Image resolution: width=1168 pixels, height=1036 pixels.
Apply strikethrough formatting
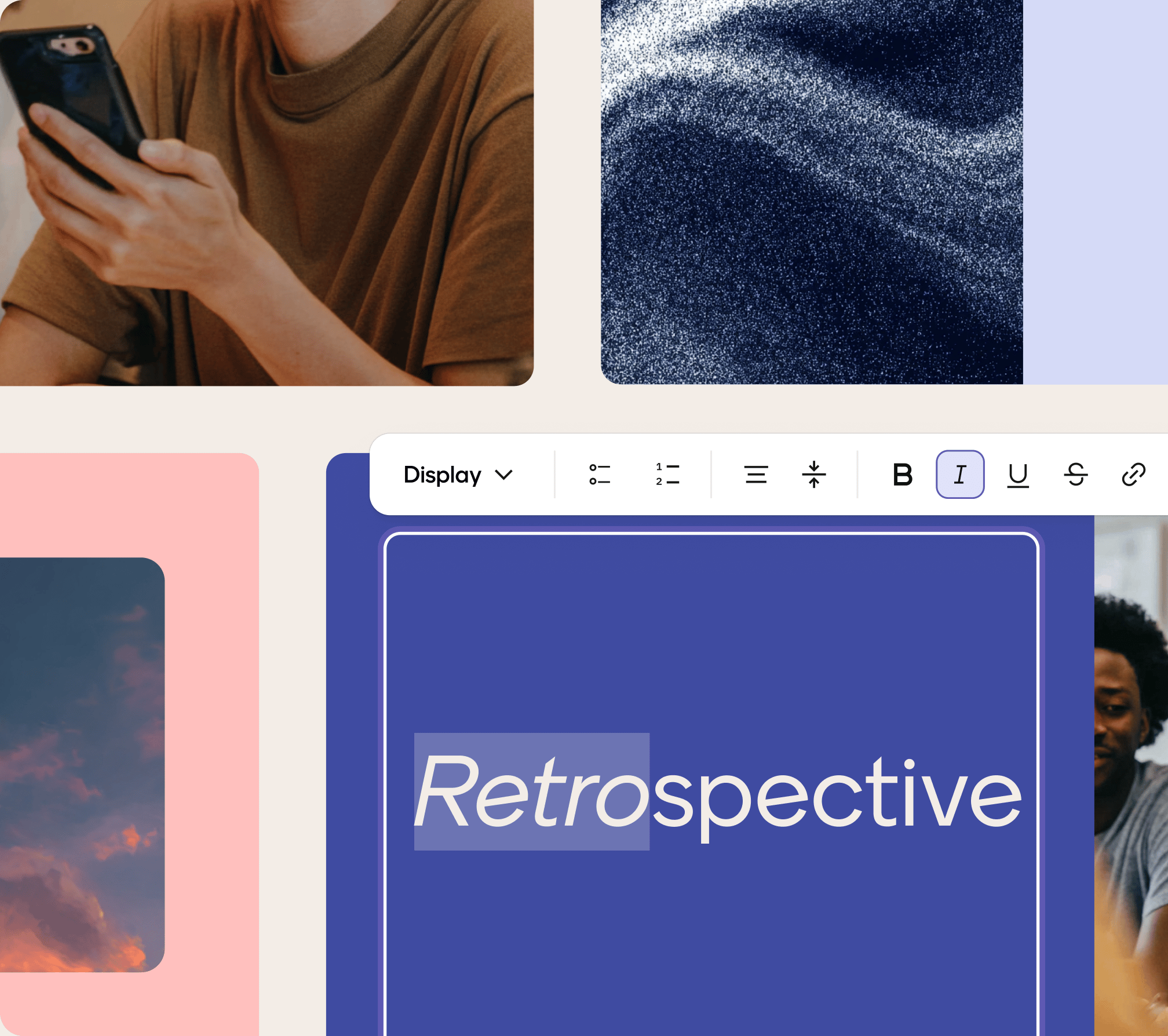[1076, 475]
